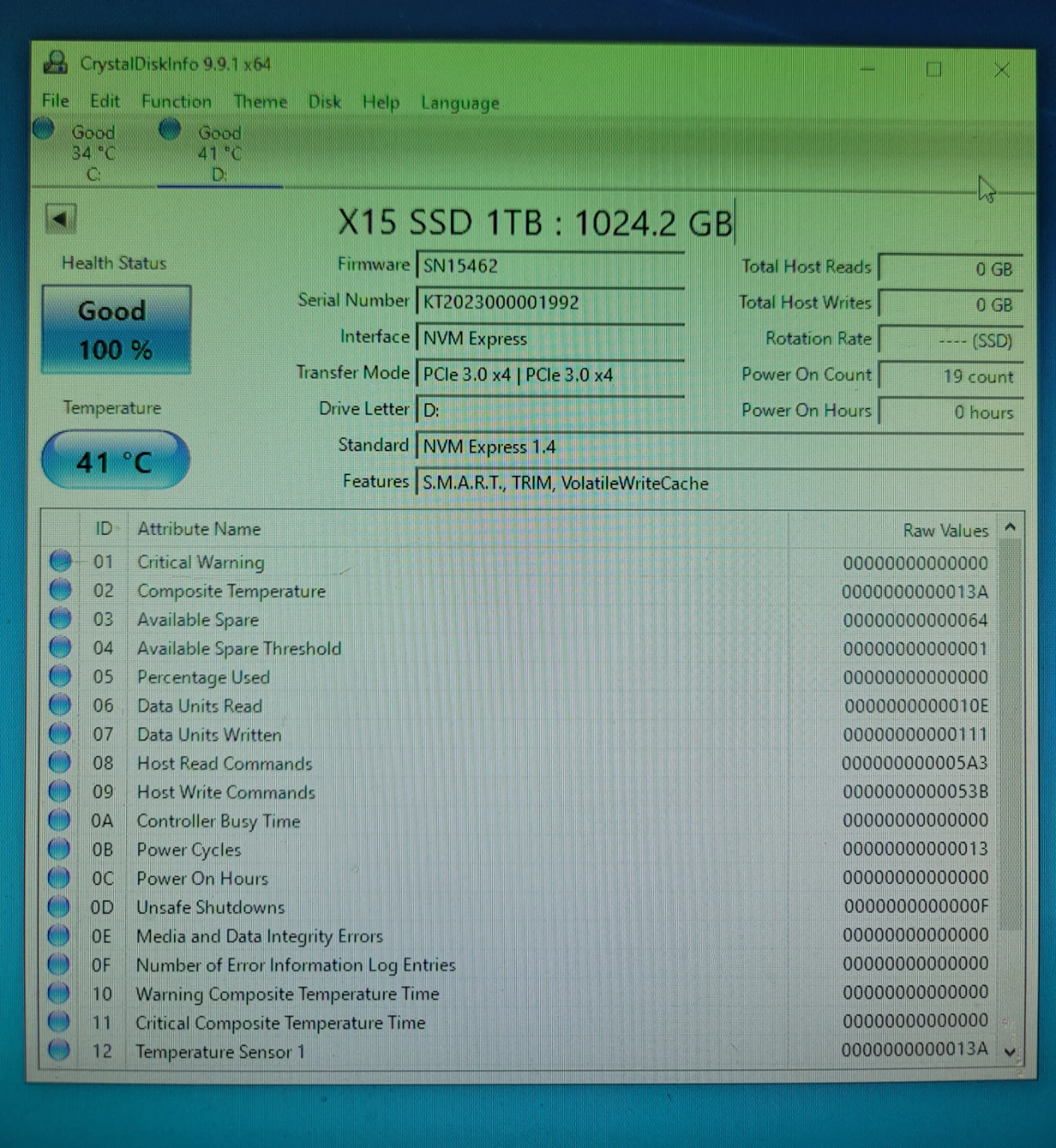Click the status circle for Host Write Commands
This screenshot has height=1148, width=1056.
60,791
